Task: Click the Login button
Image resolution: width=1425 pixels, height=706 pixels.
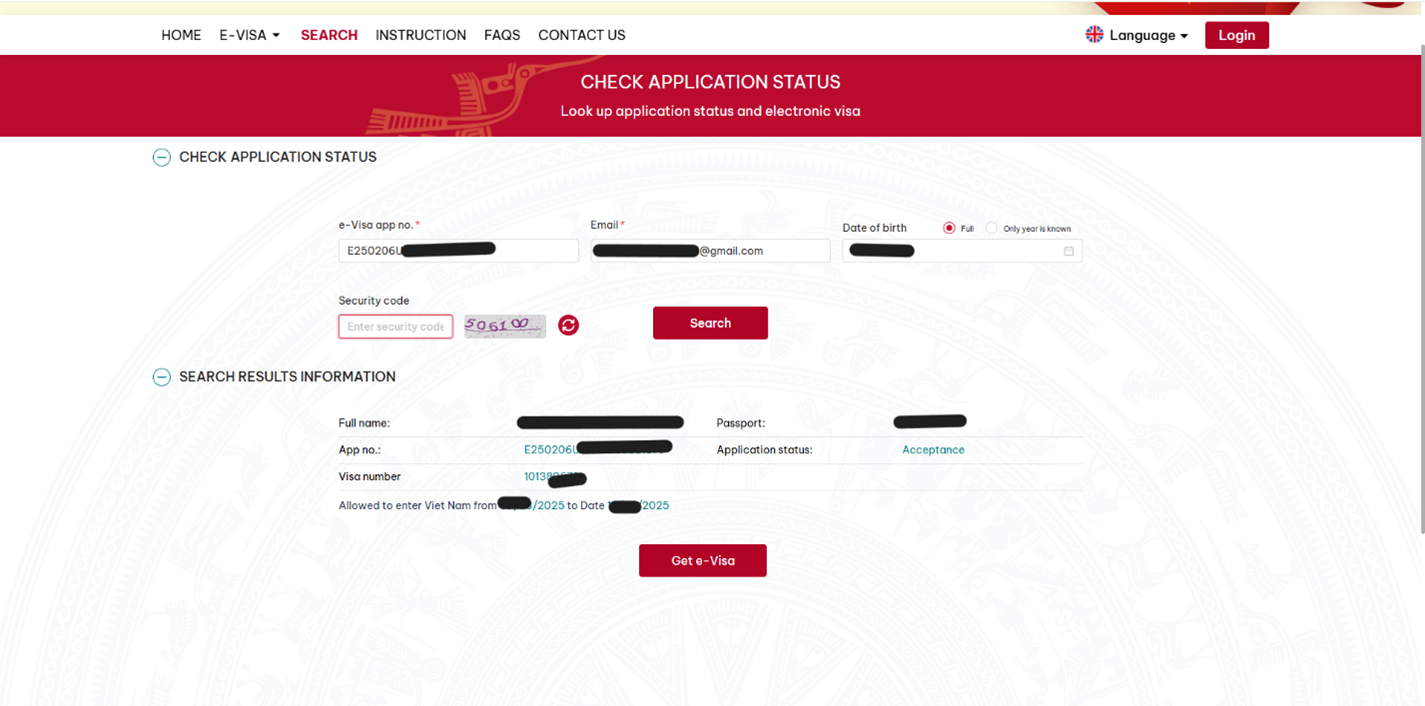Action: [1236, 35]
